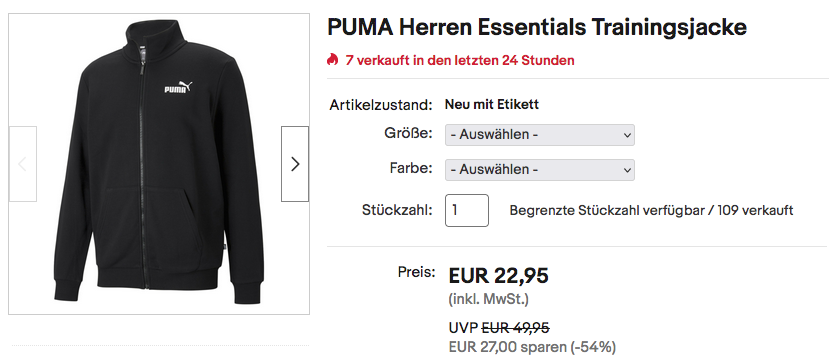
Task: Open the Farbe Auswählen dropdown
Action: pyautogui.click(x=540, y=170)
